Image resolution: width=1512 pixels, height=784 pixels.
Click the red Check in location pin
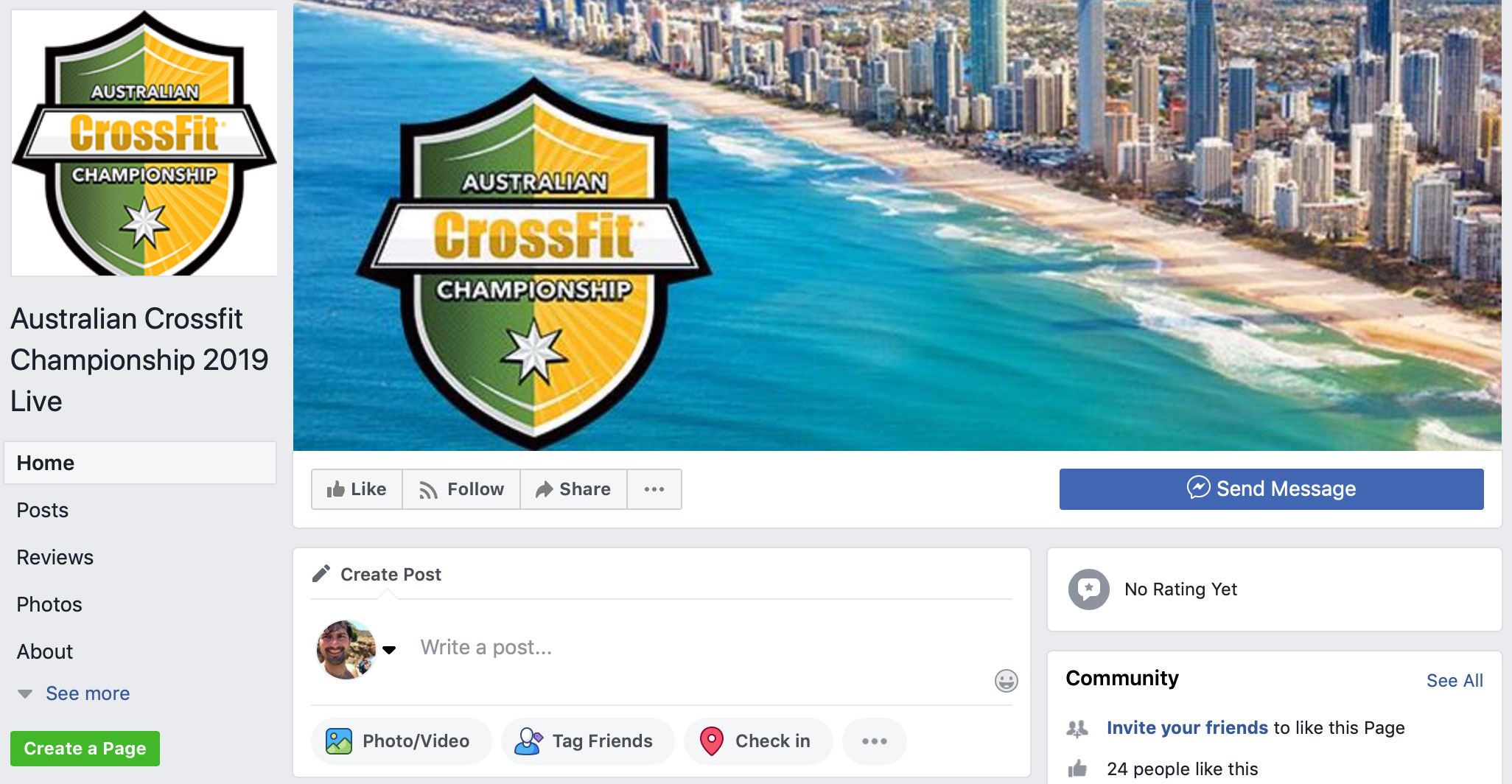712,741
